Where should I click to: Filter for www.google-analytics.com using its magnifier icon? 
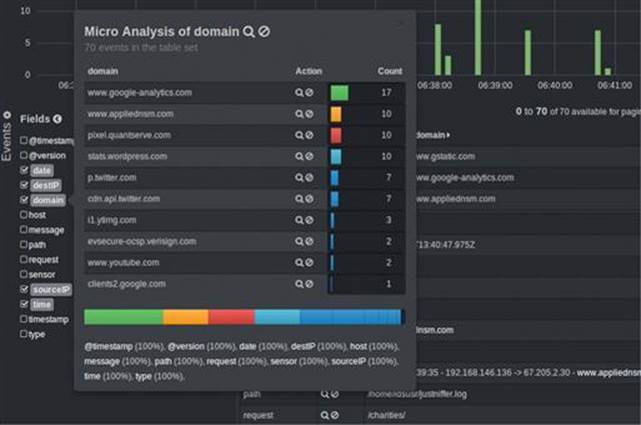click(x=299, y=92)
